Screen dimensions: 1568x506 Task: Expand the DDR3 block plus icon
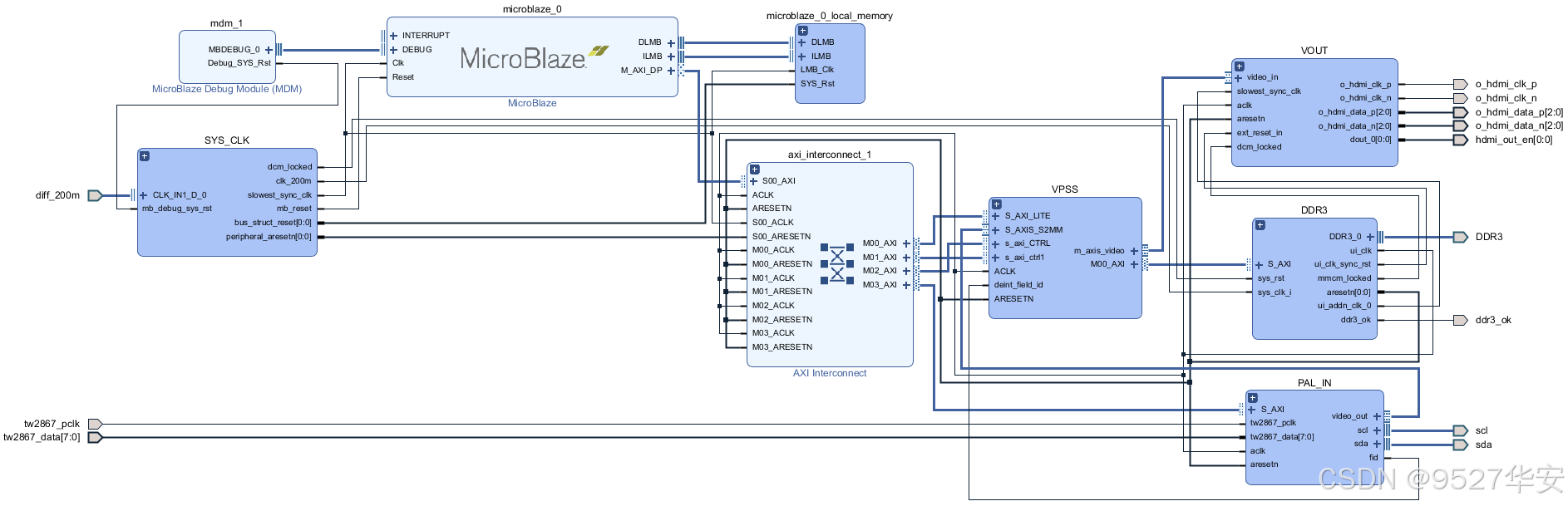(x=1260, y=225)
